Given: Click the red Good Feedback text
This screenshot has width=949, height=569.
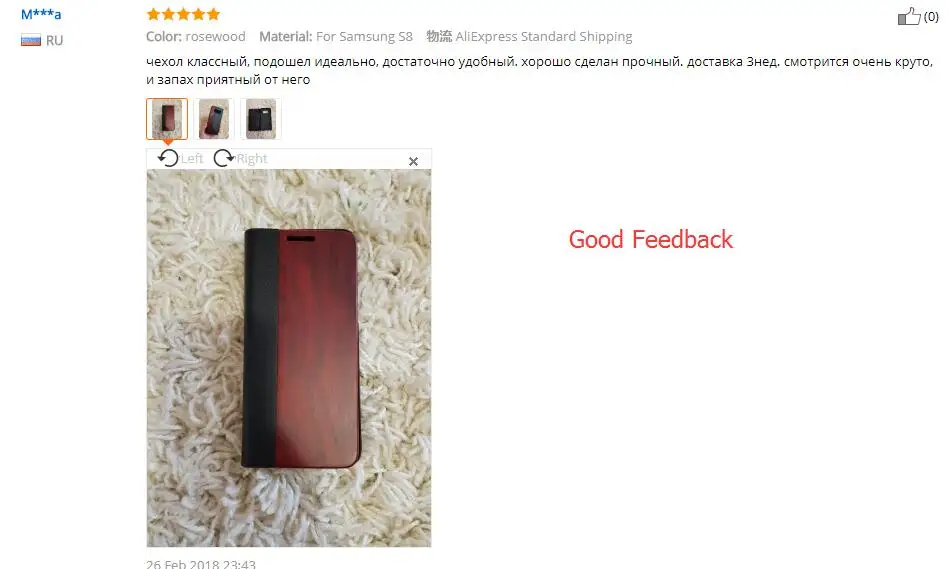Looking at the screenshot, I should [651, 239].
